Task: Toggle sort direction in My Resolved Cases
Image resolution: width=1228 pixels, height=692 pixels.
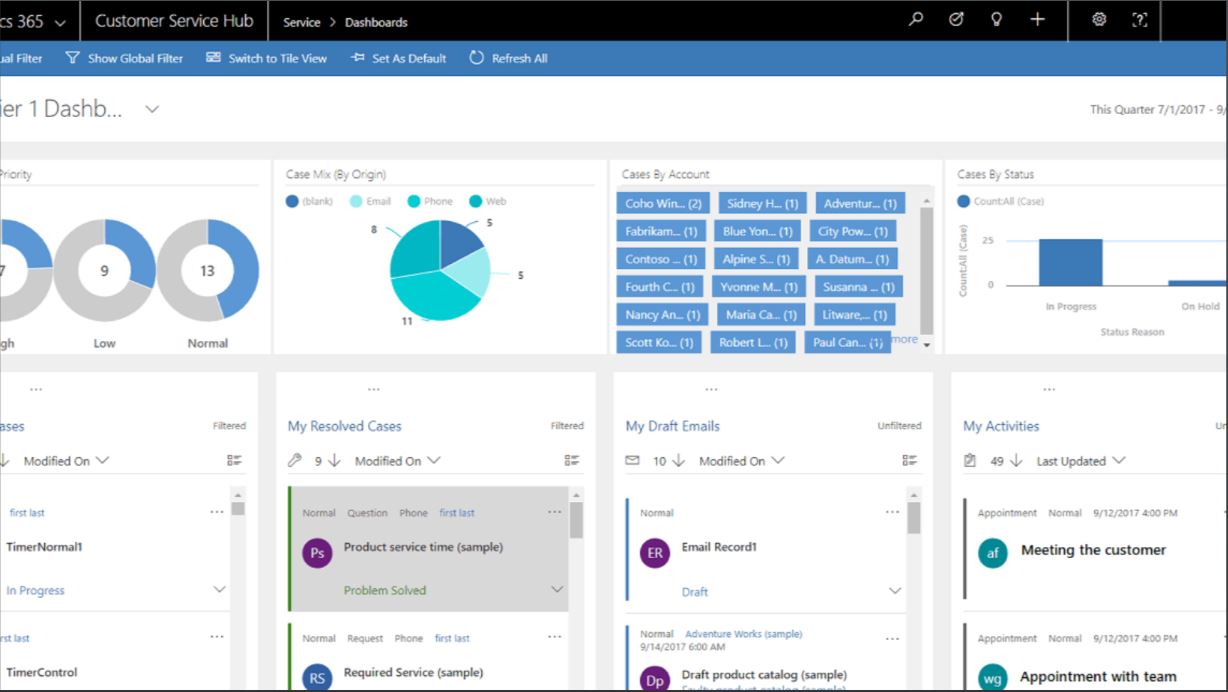Action: (x=334, y=461)
